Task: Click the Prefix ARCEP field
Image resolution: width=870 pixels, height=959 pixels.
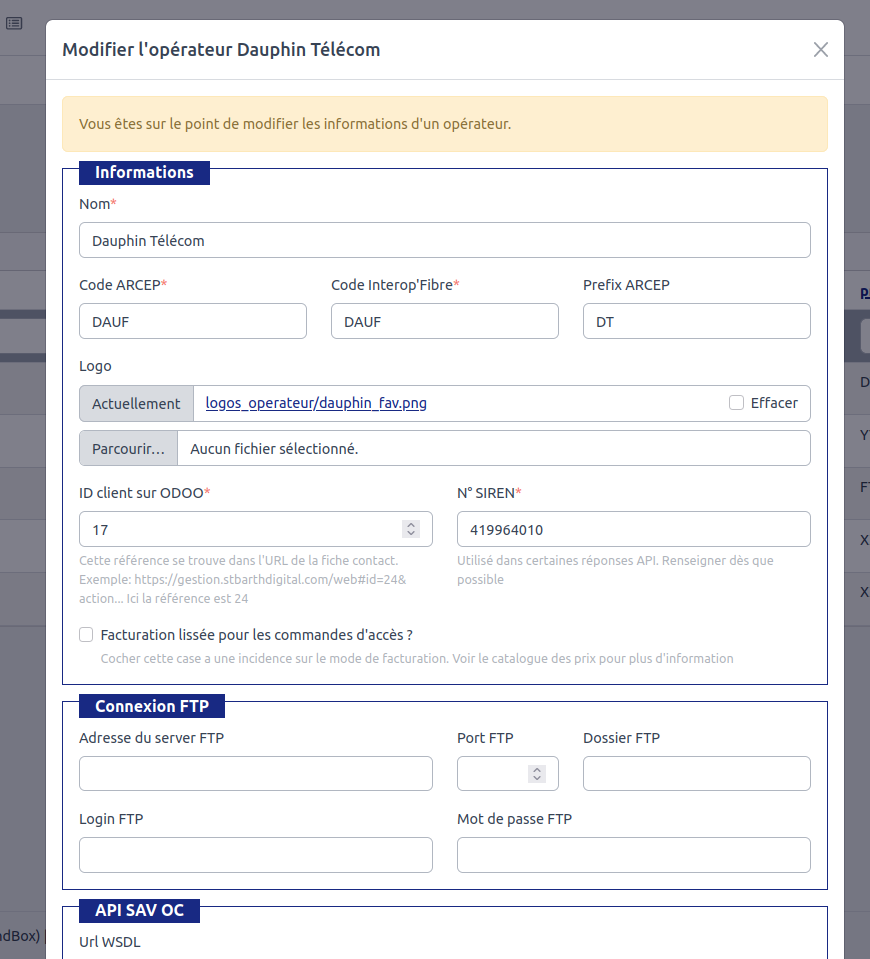Action: pos(696,321)
